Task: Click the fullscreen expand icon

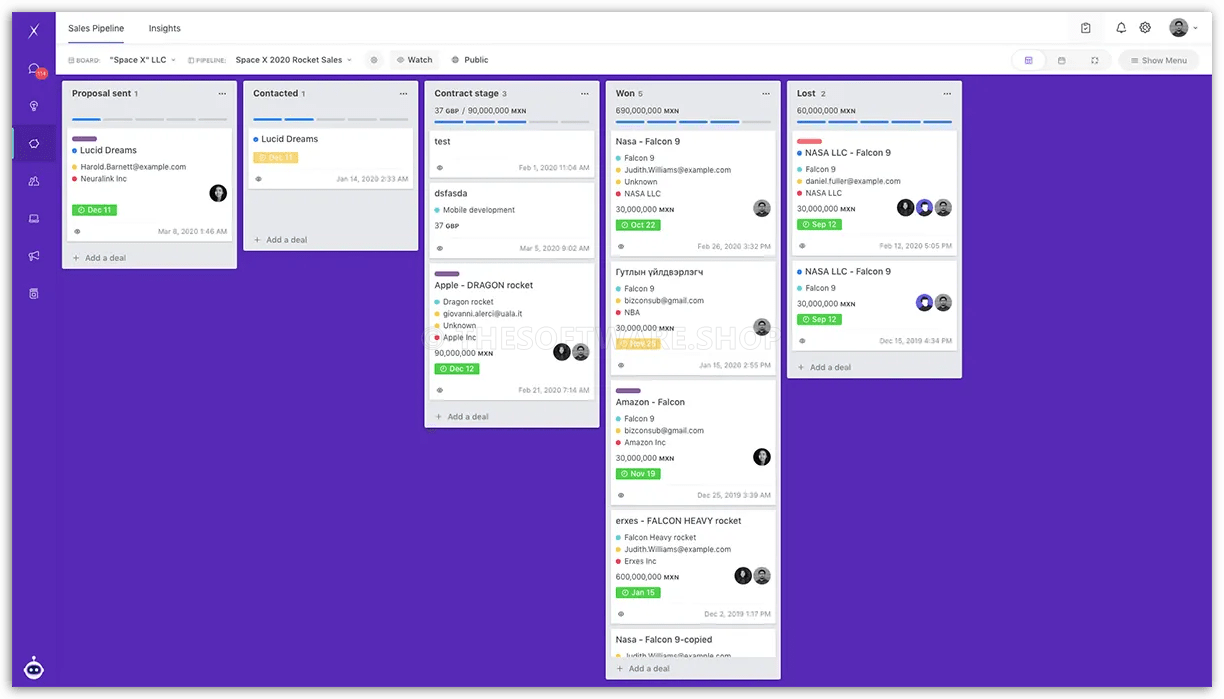Action: point(1094,60)
